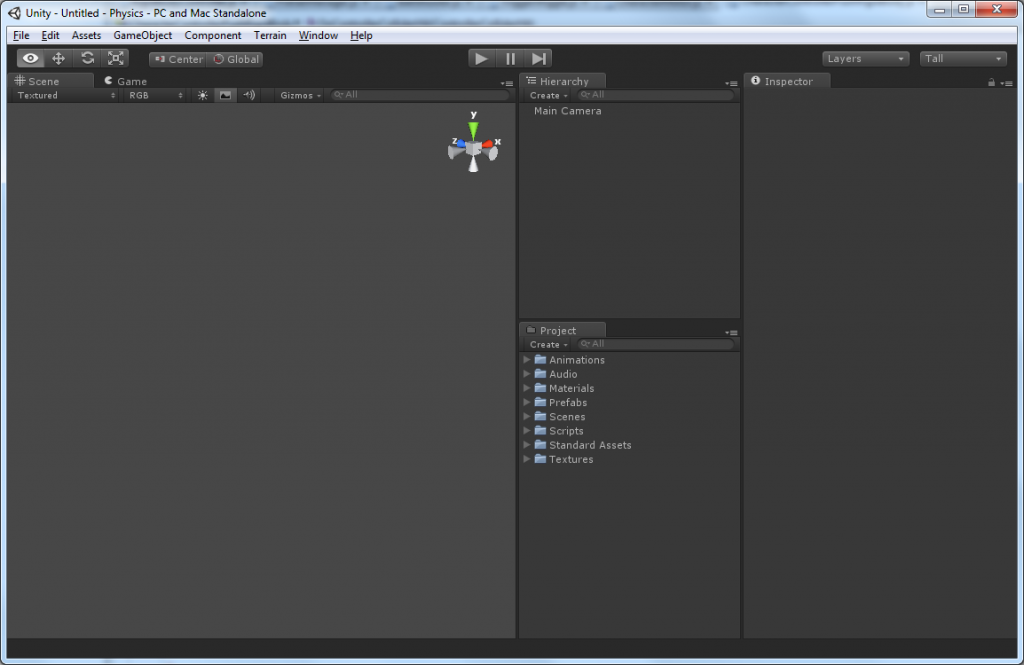The image size is (1024, 665).
Task: Start Play mode
Action: 481,59
